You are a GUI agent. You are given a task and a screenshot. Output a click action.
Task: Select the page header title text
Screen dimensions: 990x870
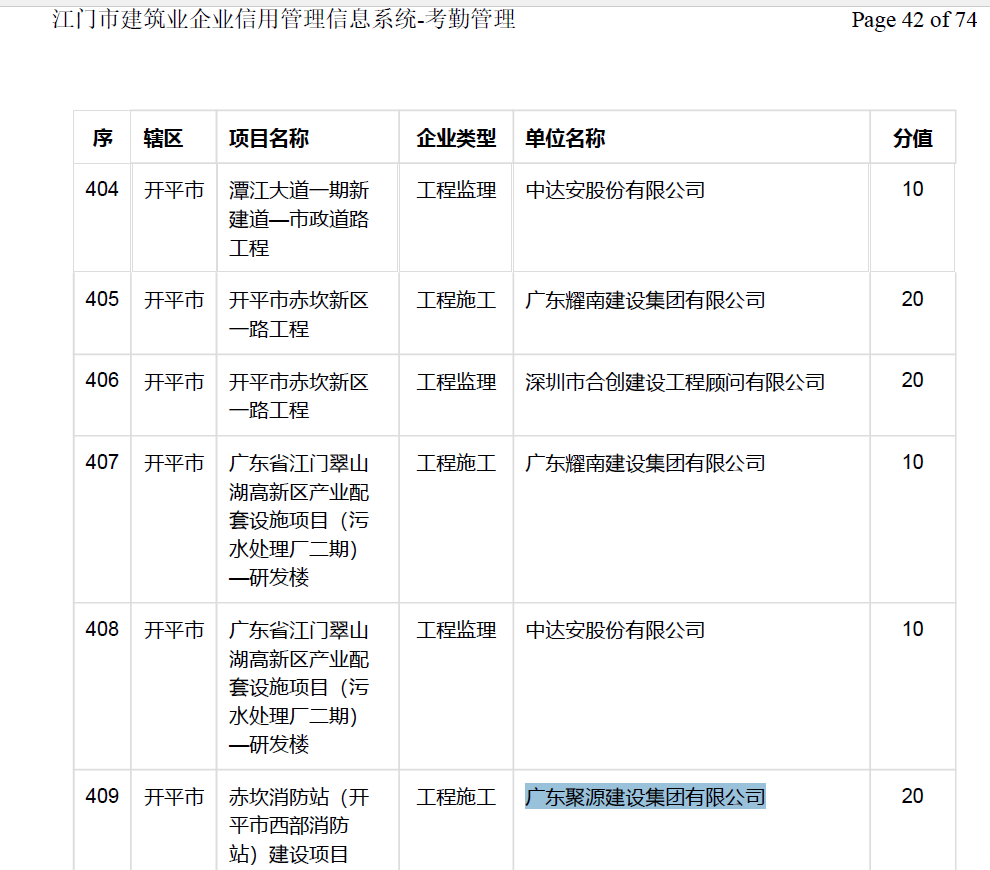pyautogui.click(x=283, y=20)
